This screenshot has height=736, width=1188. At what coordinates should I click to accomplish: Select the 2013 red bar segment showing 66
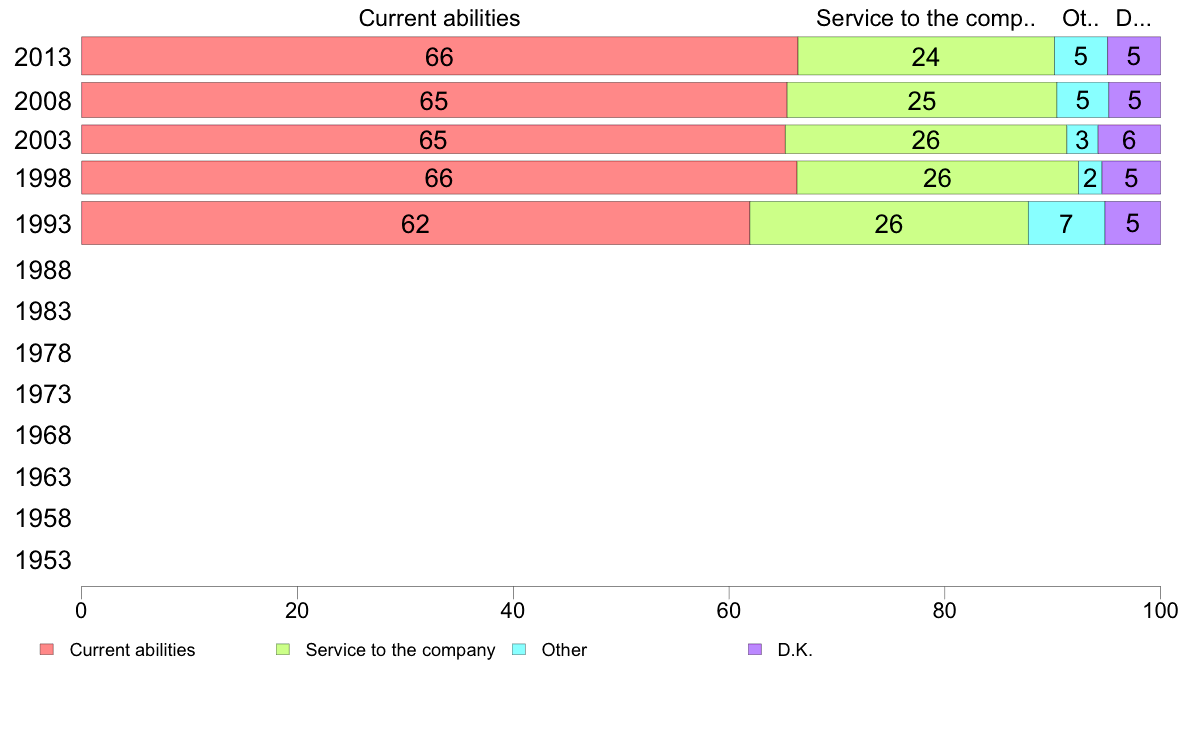tap(439, 56)
